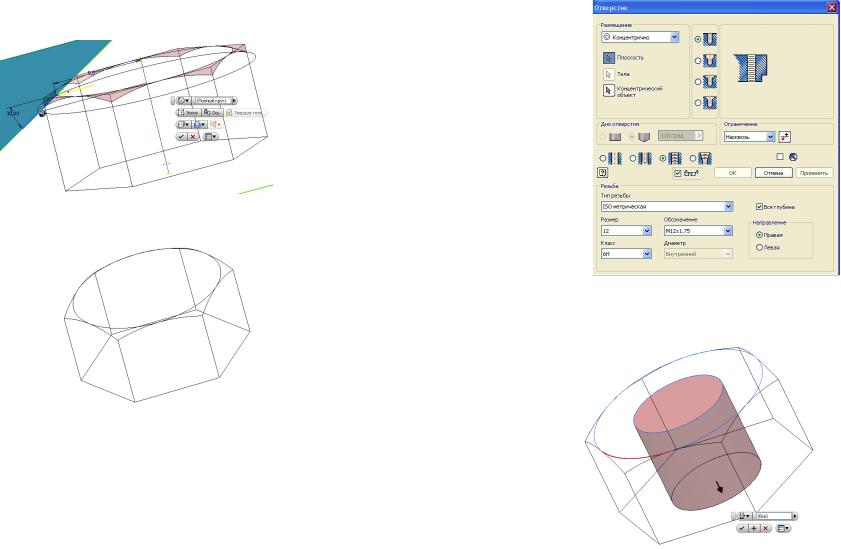The image size is (841, 549).
Task: Toggle the unlabeled checkbox beside sphere icon
Action: [780, 157]
